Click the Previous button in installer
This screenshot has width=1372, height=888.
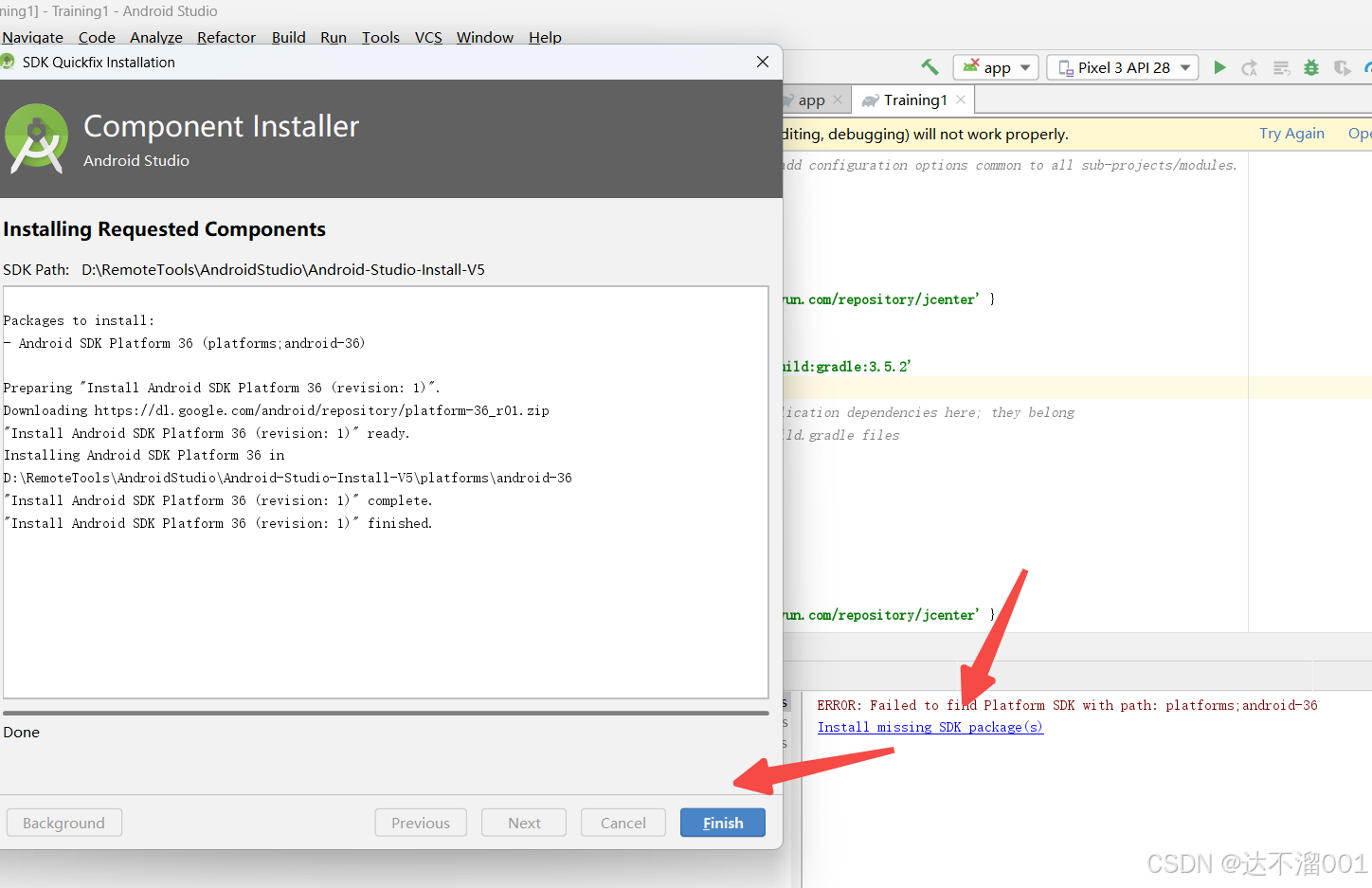[x=421, y=823]
